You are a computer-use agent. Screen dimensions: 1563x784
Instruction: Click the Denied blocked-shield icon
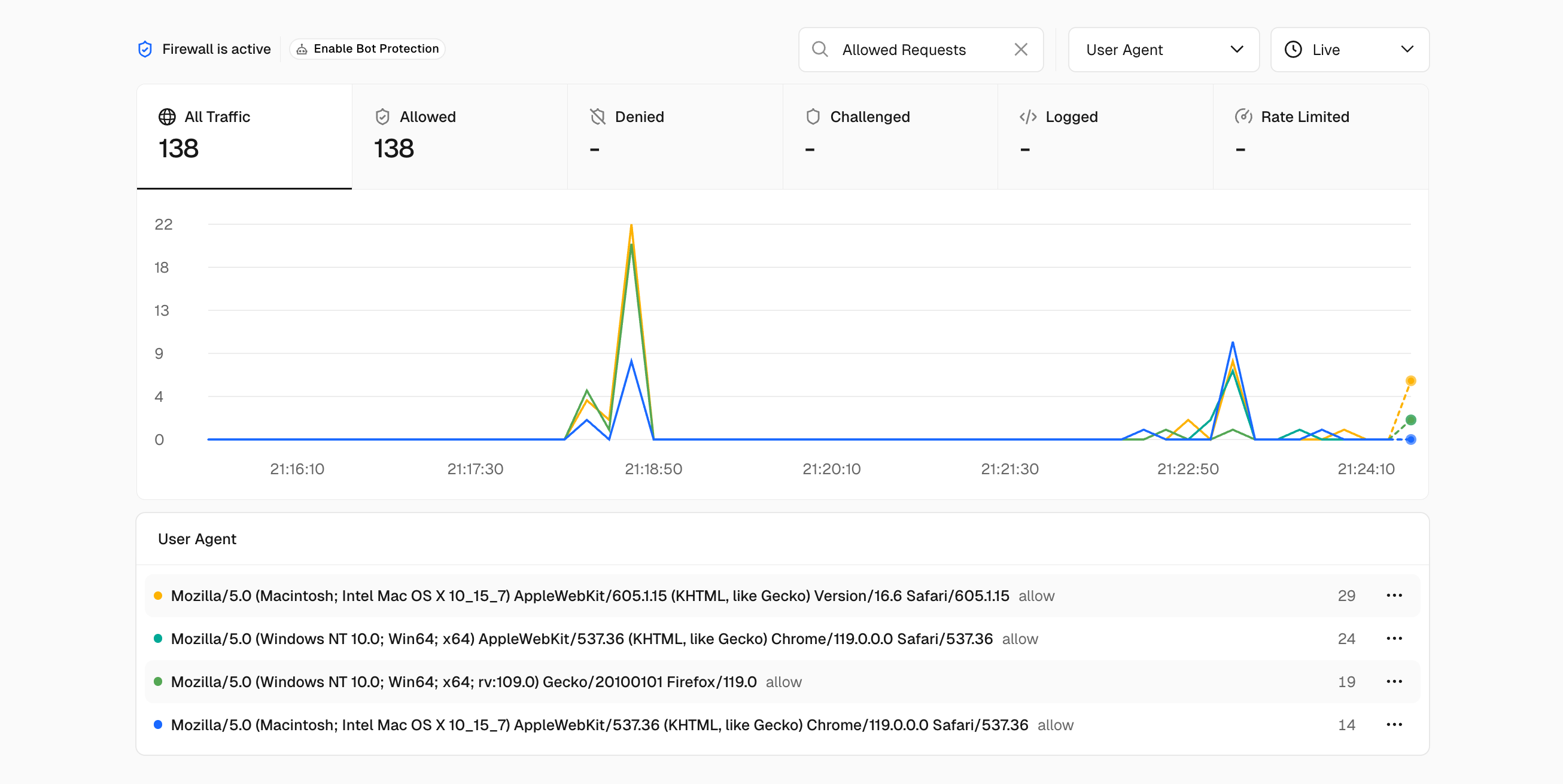[597, 117]
